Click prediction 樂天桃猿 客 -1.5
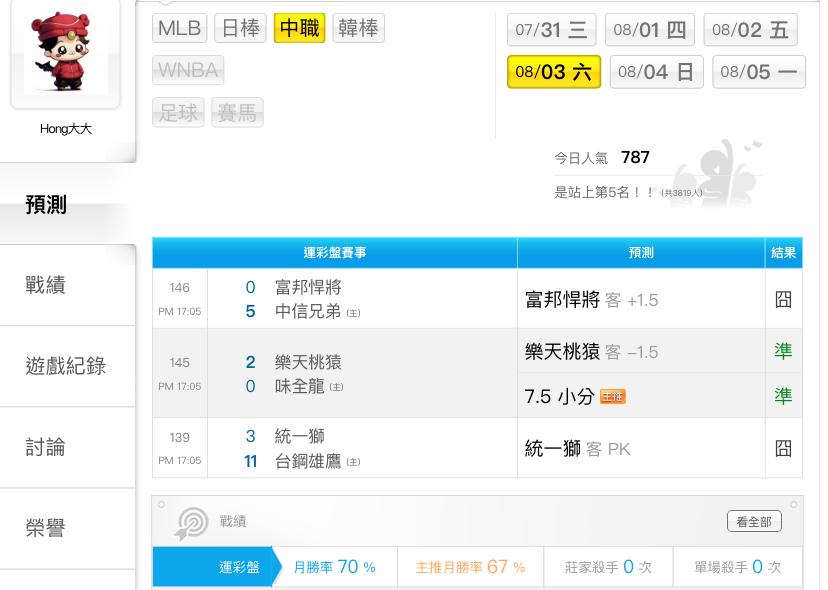 tap(591, 351)
